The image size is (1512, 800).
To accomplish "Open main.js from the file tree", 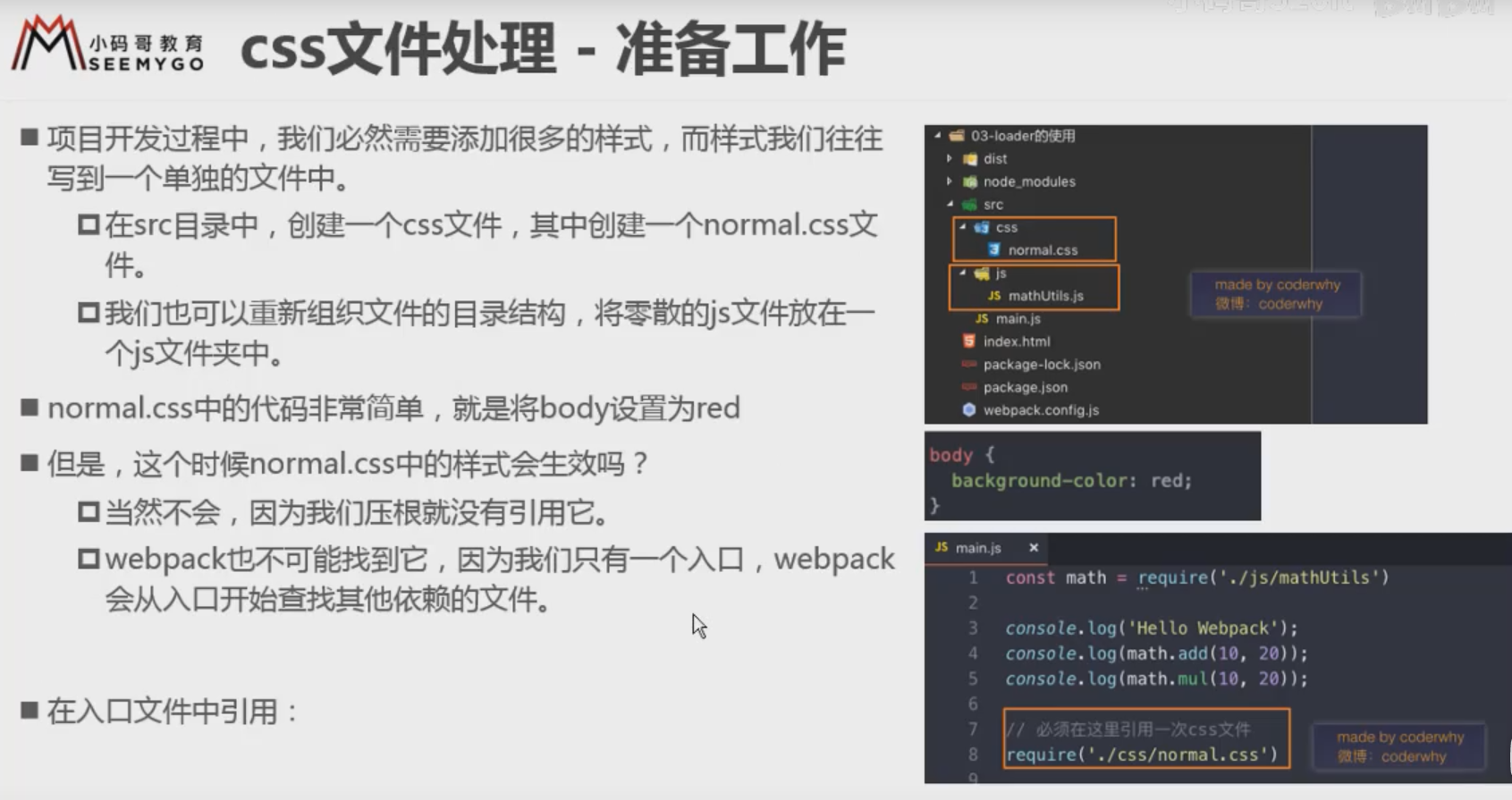I will pyautogui.click(x=1018, y=319).
